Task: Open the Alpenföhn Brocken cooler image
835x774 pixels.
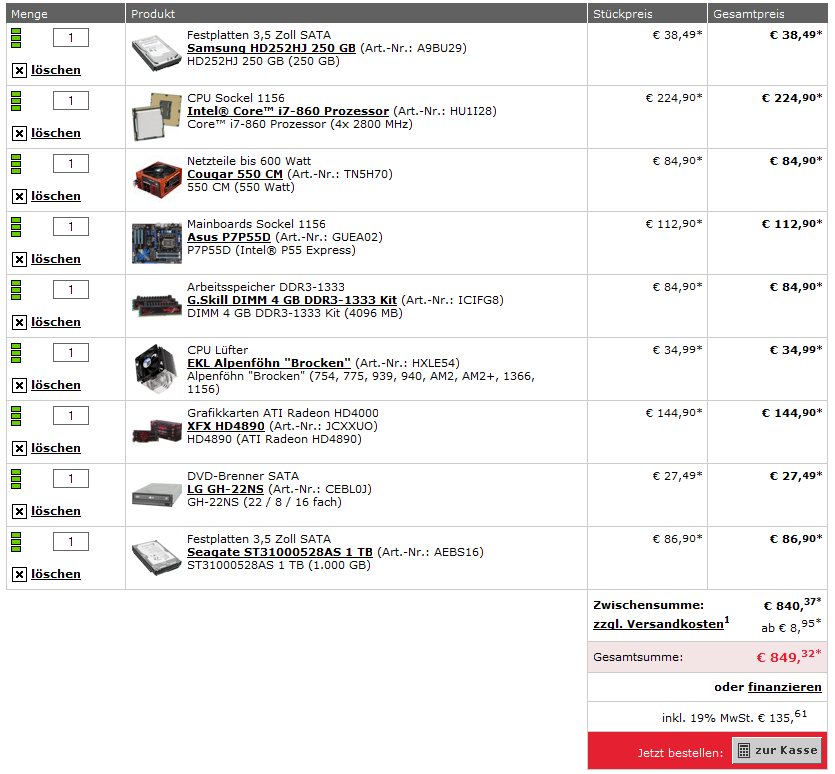Action: coord(157,369)
